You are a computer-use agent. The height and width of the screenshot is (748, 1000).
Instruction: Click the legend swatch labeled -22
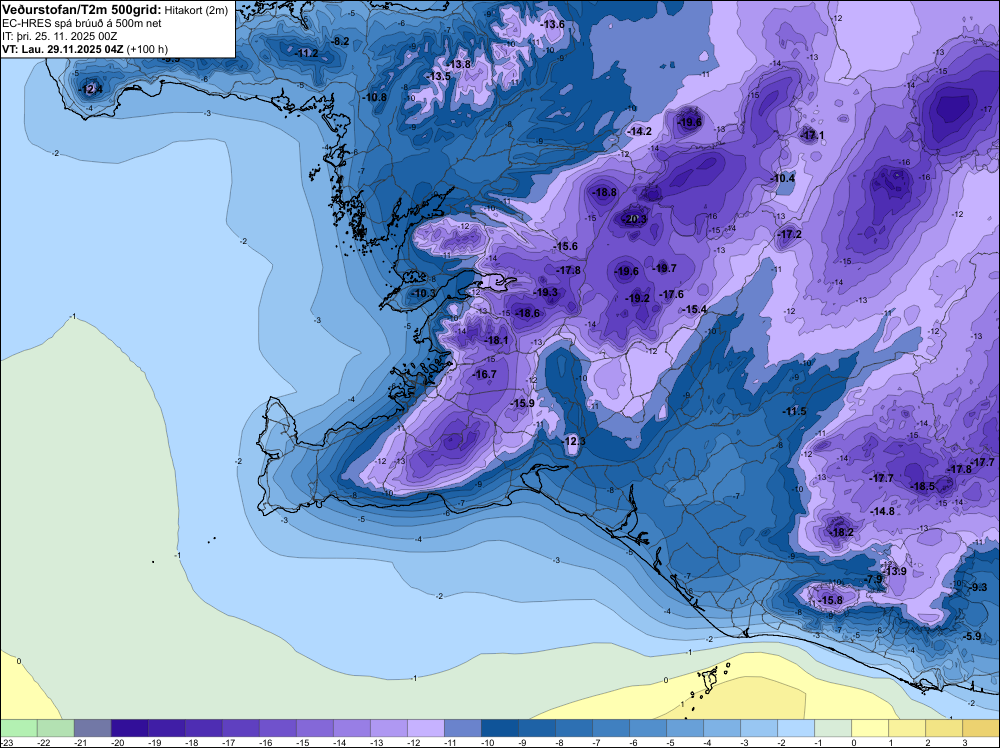[55, 728]
